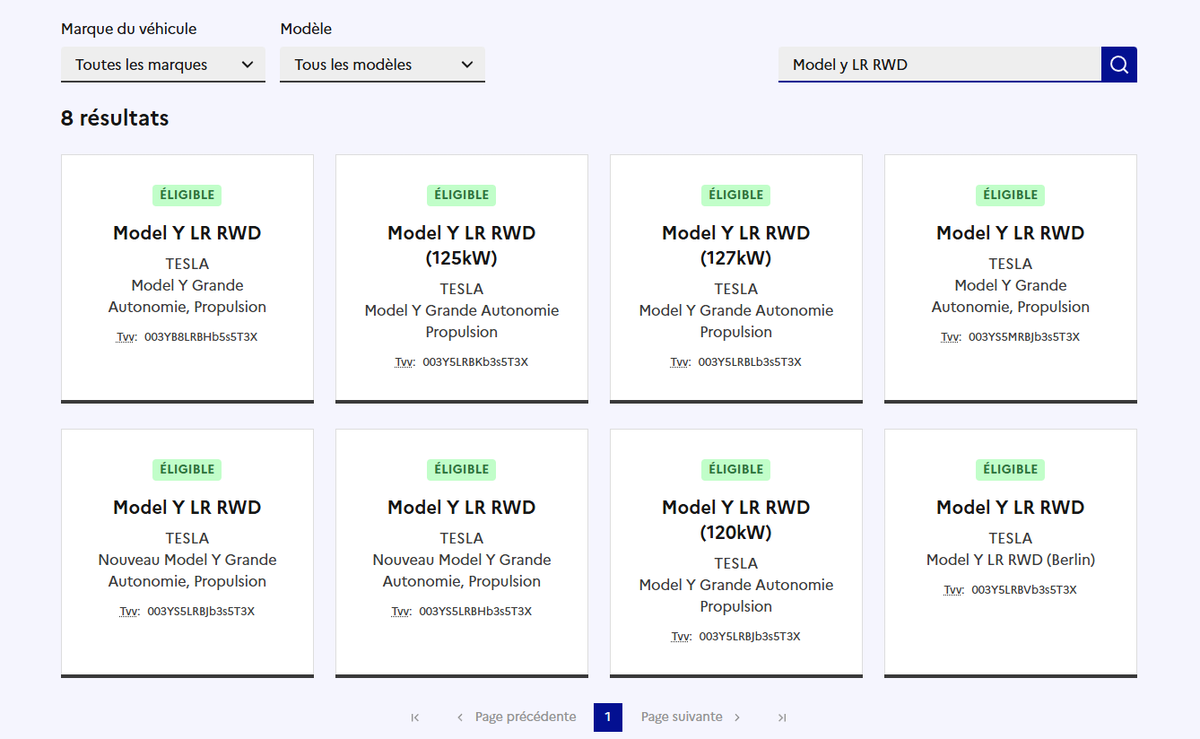The image size is (1200, 739).
Task: Click the ÉLIGIBLE badge on the Berlin card
Action: pyautogui.click(x=1011, y=469)
